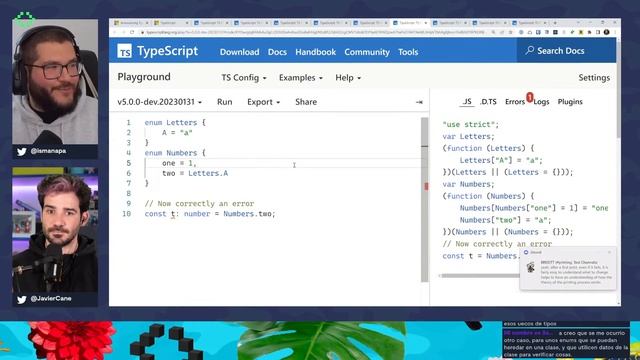Click the browser address bar
Image resolution: width=640 pixels, height=360 pixels.
(x=314, y=32)
